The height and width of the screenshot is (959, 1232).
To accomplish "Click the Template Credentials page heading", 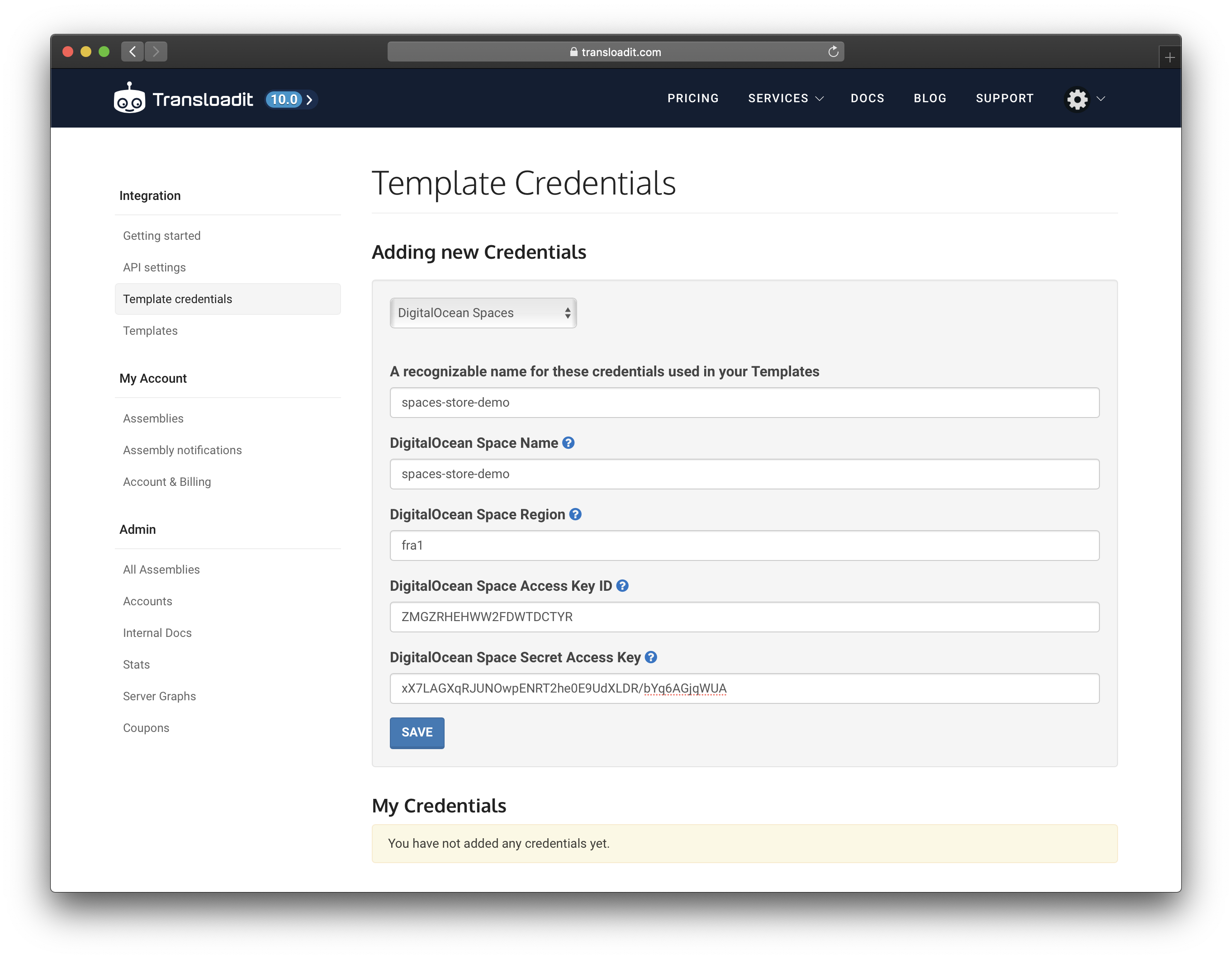I will coord(523,183).
